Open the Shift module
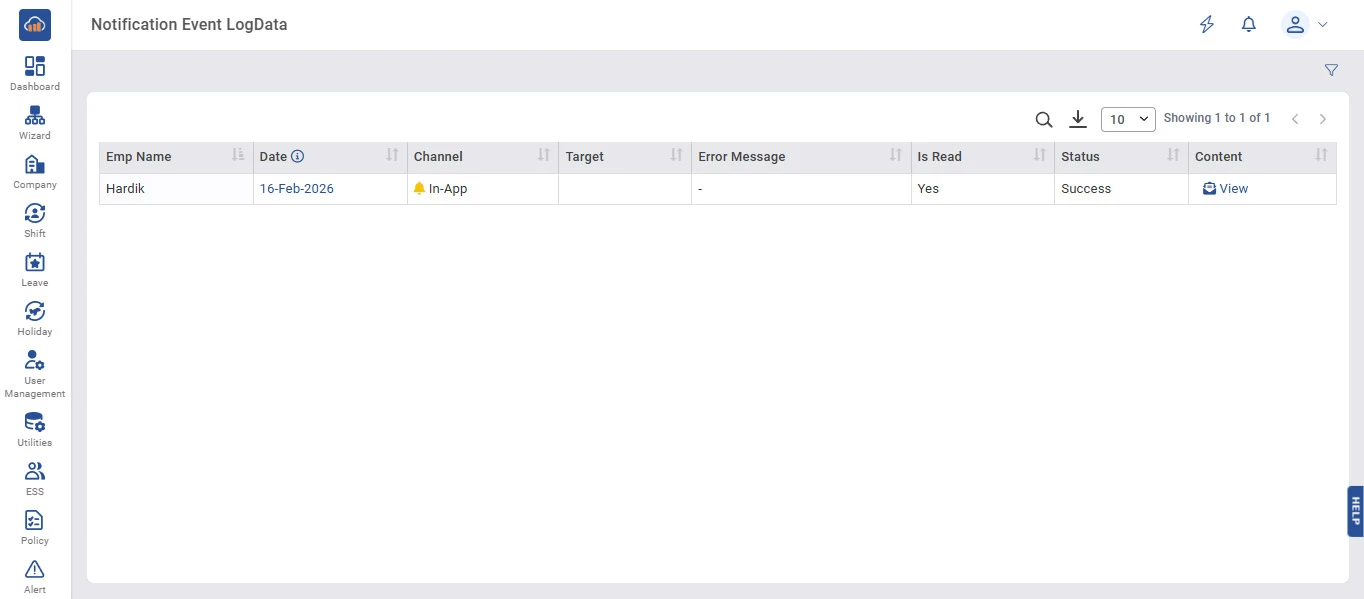Image resolution: width=1364 pixels, height=599 pixels. click(35, 219)
